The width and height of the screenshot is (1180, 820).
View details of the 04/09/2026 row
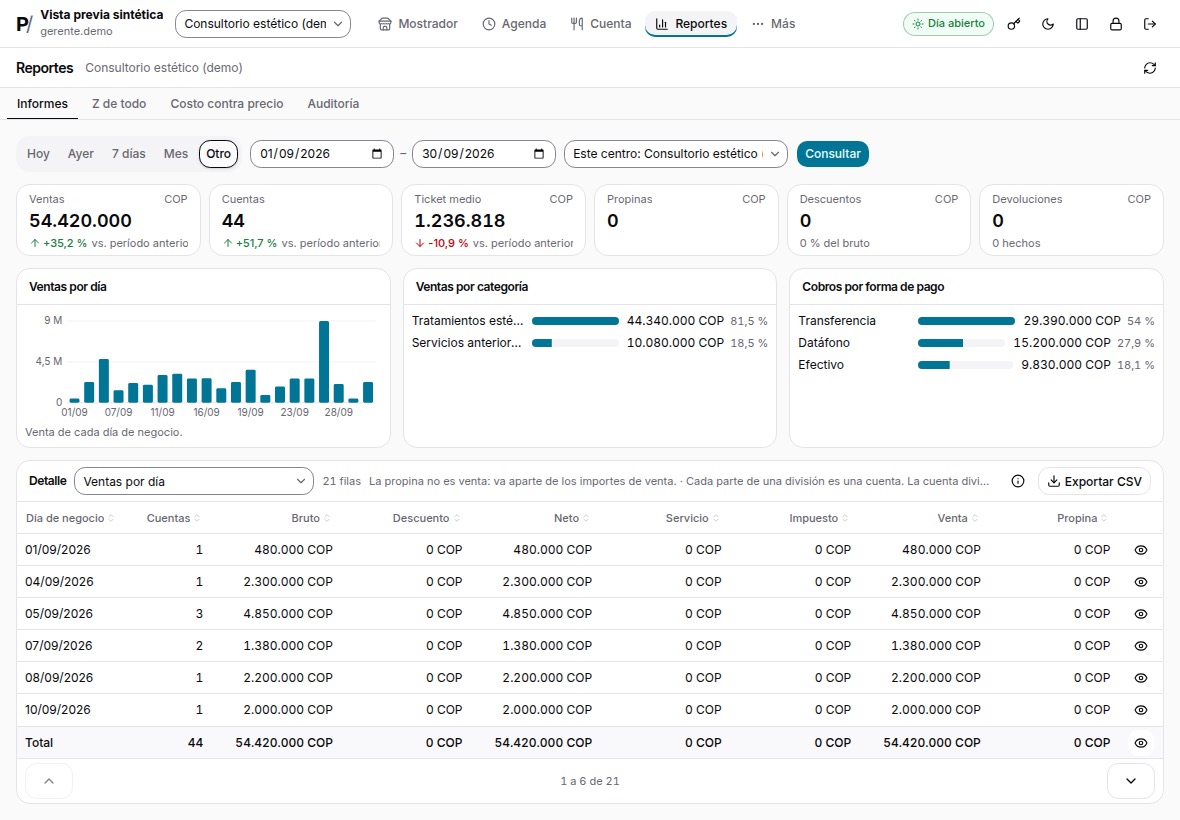(x=1140, y=582)
